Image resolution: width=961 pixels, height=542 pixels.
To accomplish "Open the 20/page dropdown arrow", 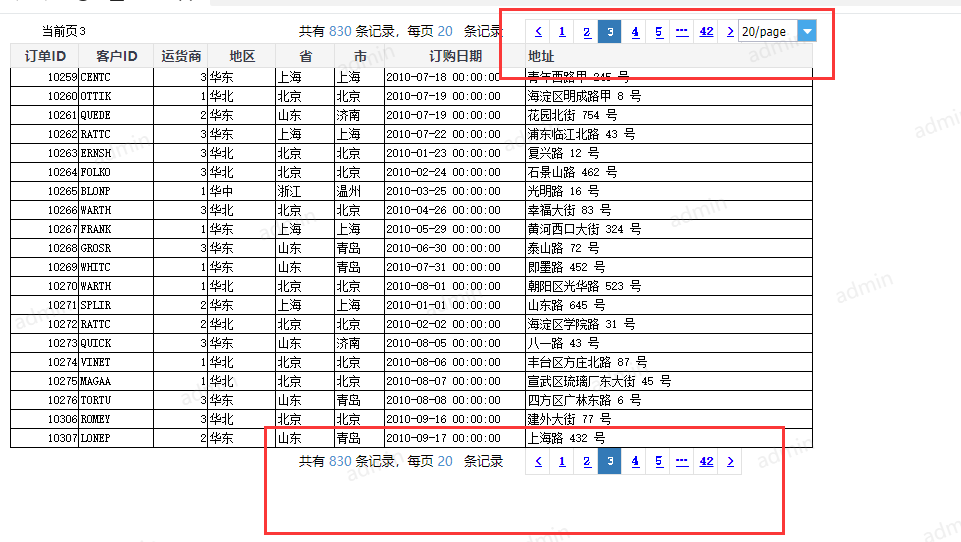I will point(807,31).
